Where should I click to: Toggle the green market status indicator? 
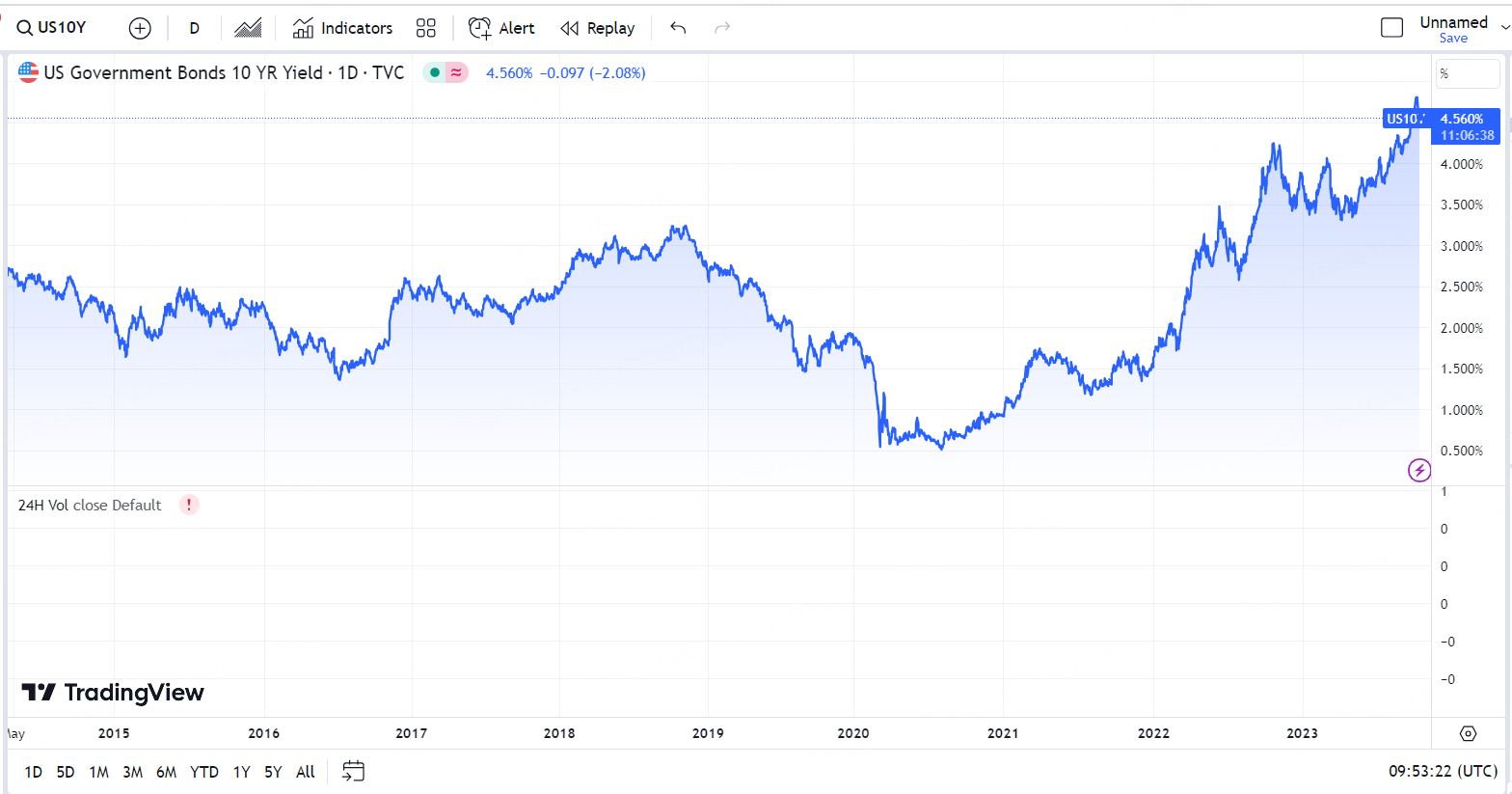[435, 72]
